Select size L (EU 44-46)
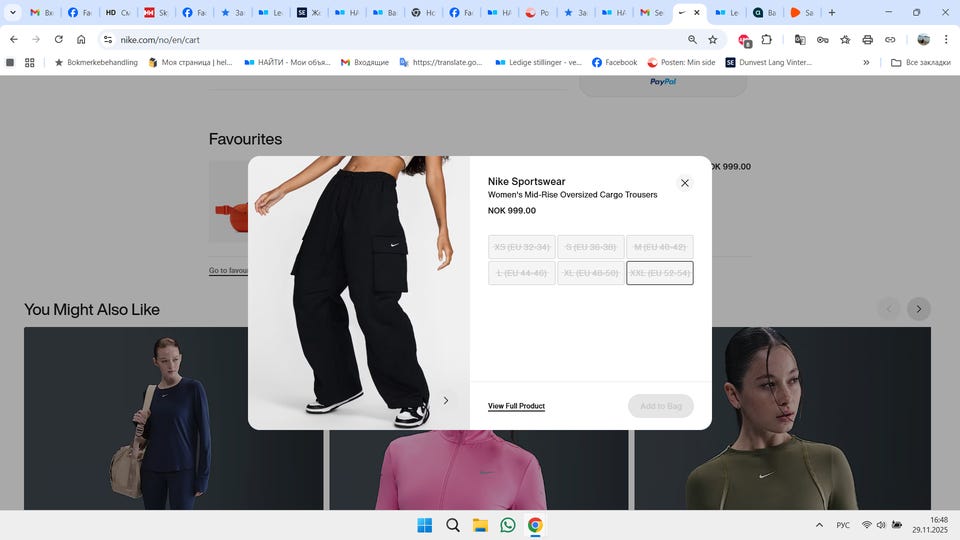The width and height of the screenshot is (960, 540). 522,273
